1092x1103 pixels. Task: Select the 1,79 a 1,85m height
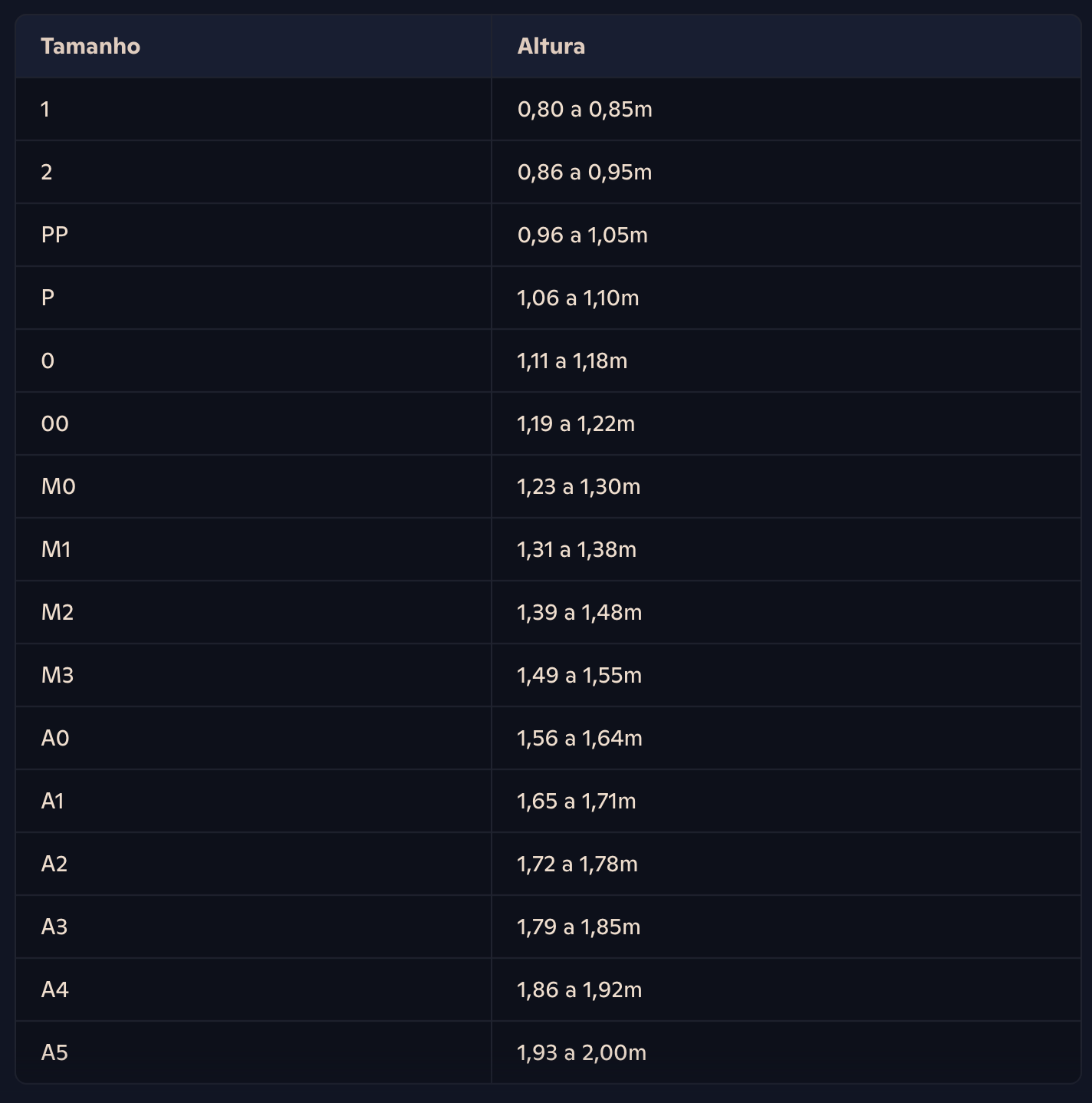[x=579, y=927]
